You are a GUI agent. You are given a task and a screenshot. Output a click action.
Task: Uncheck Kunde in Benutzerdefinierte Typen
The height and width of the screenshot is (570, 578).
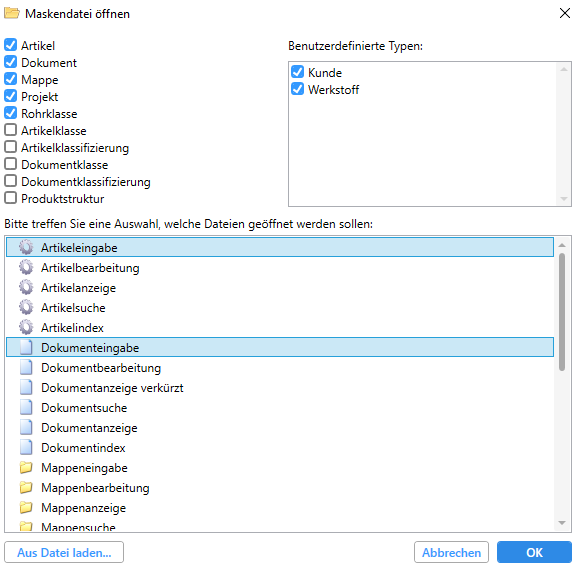297,72
